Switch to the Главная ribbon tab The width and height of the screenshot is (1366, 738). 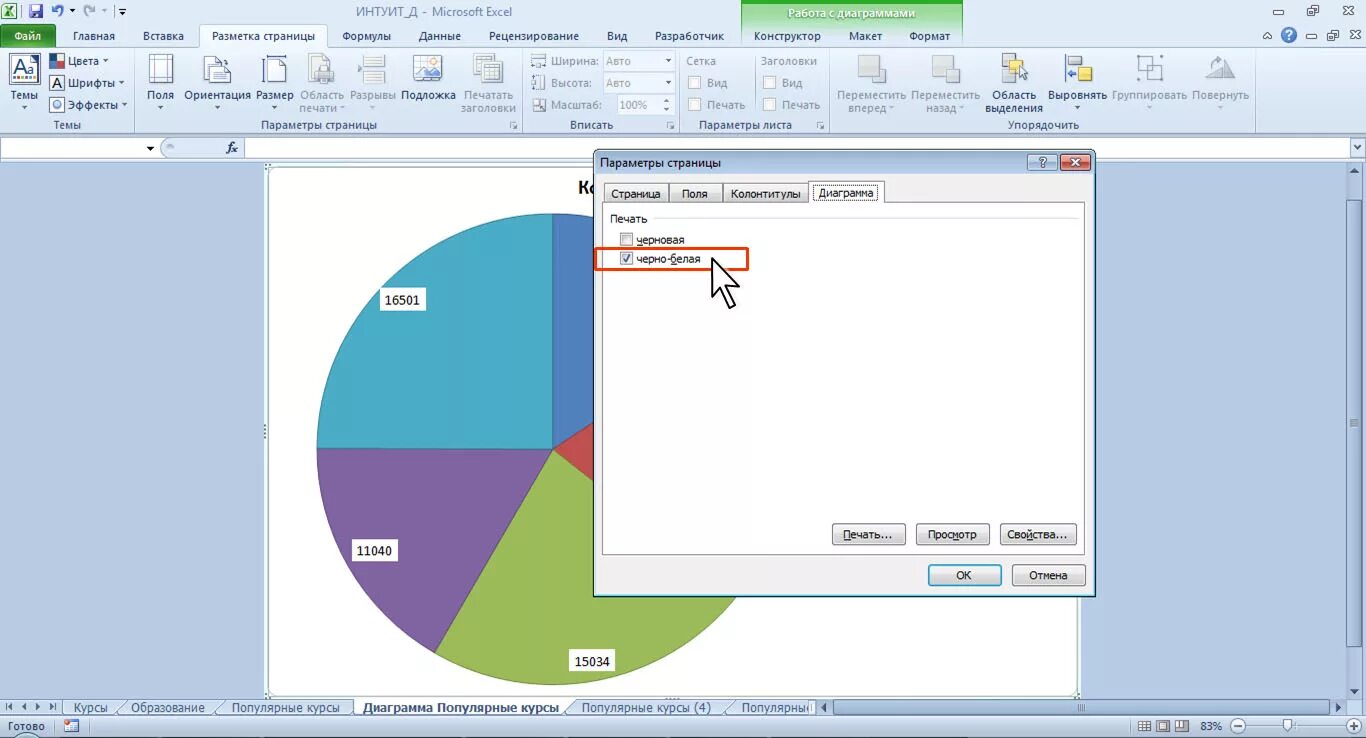tap(94, 36)
